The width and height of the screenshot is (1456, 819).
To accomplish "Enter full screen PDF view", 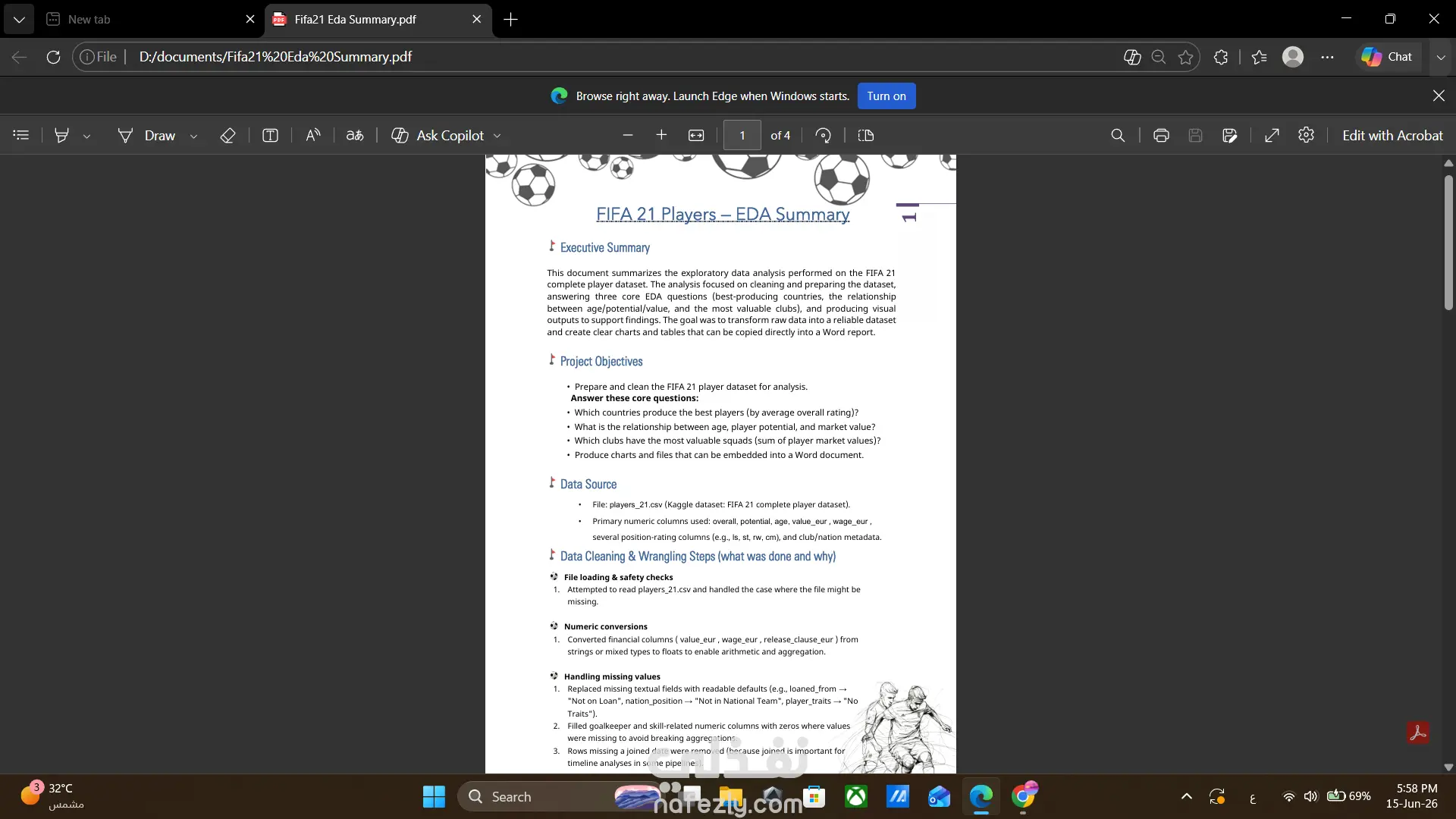I will tap(1272, 135).
